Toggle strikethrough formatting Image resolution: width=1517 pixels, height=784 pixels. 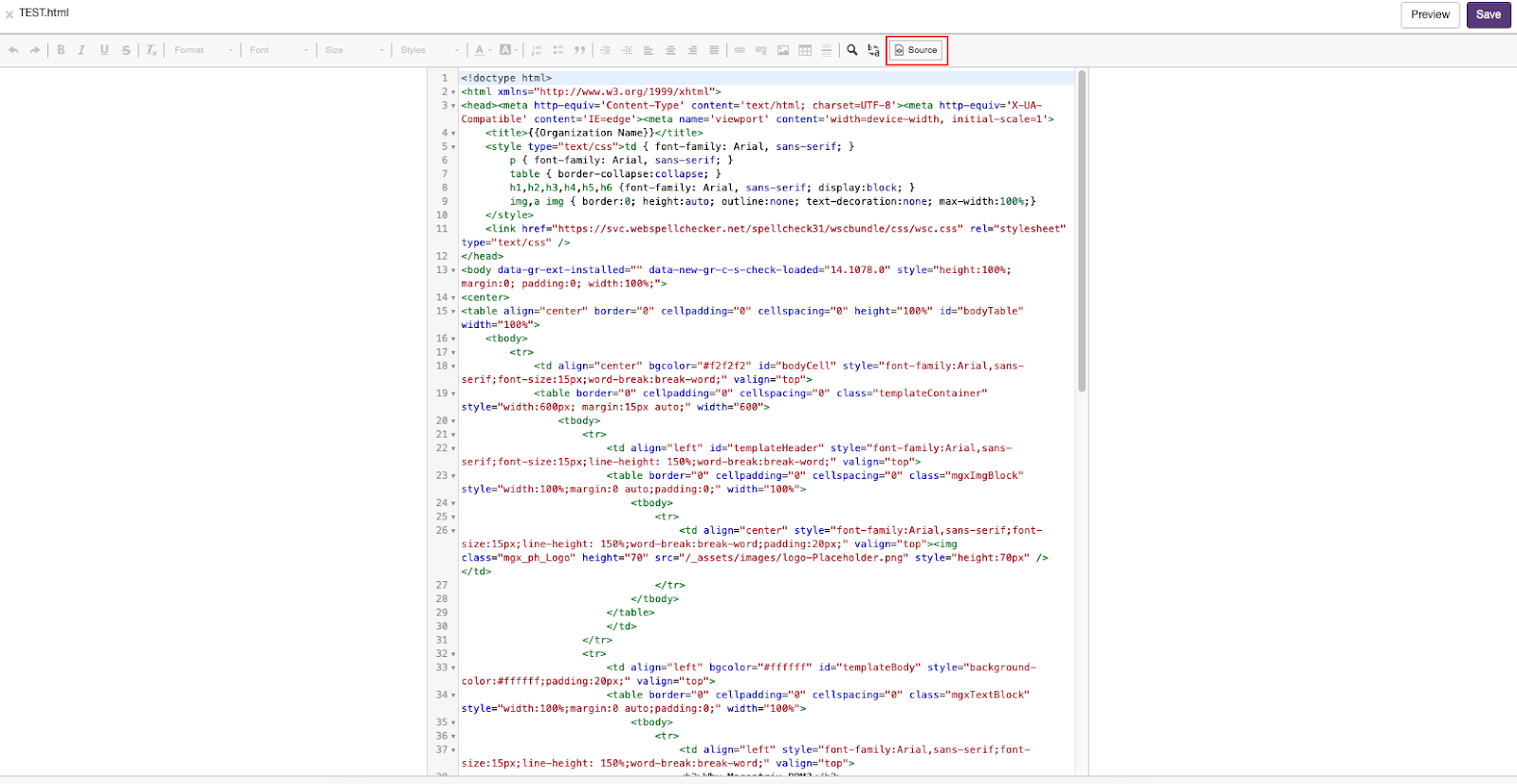tap(126, 50)
